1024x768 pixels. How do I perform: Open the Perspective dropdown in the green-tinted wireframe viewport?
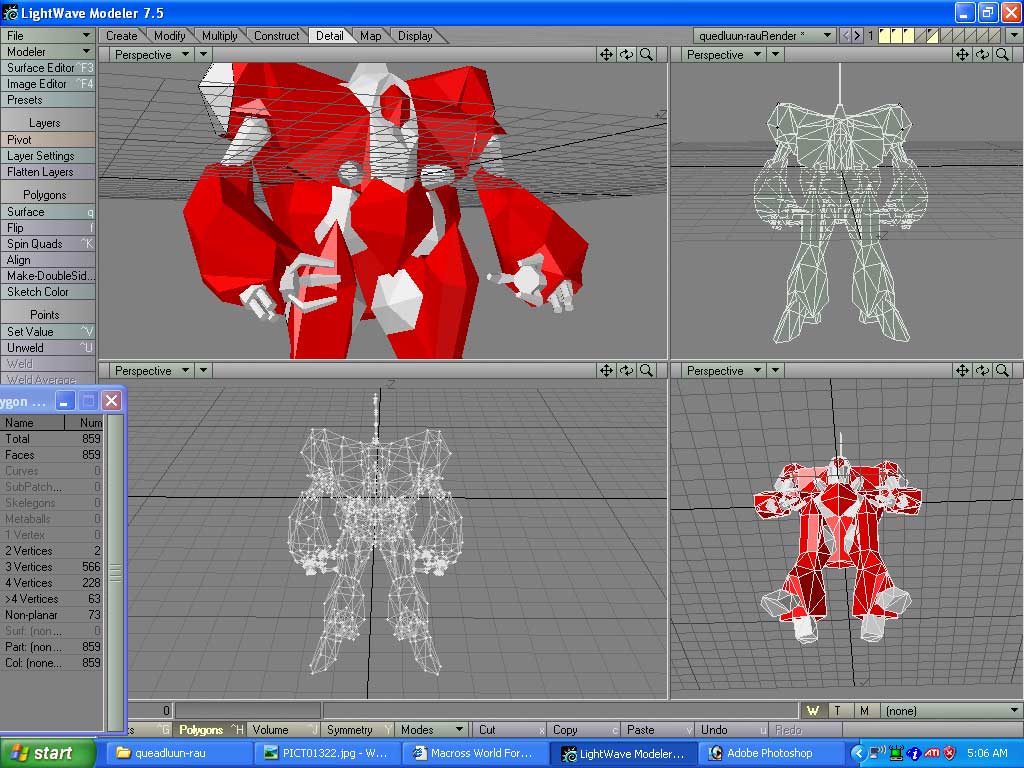(723, 55)
